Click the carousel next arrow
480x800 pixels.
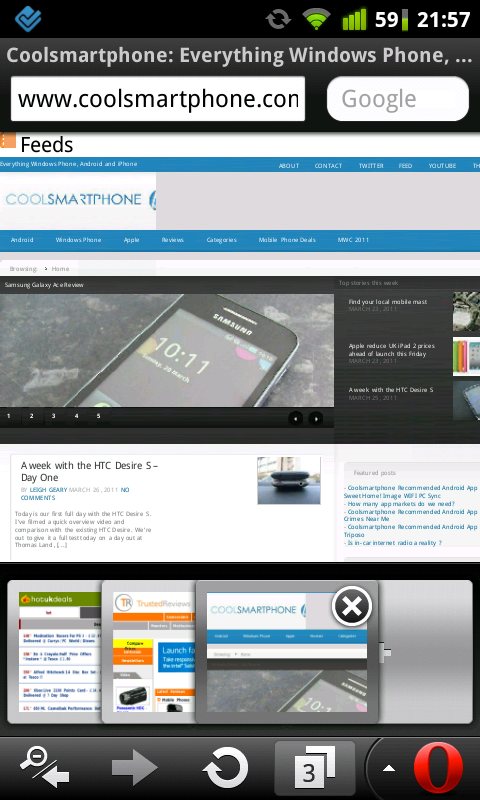point(316,419)
